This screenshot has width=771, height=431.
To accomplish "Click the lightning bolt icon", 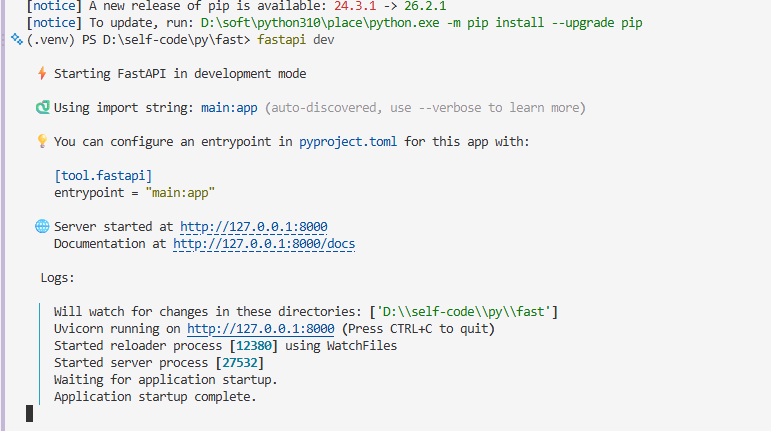I will tap(42, 73).
